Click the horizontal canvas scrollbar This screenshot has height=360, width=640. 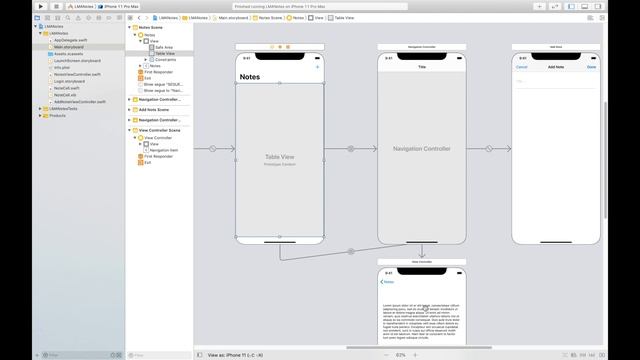point(419,348)
